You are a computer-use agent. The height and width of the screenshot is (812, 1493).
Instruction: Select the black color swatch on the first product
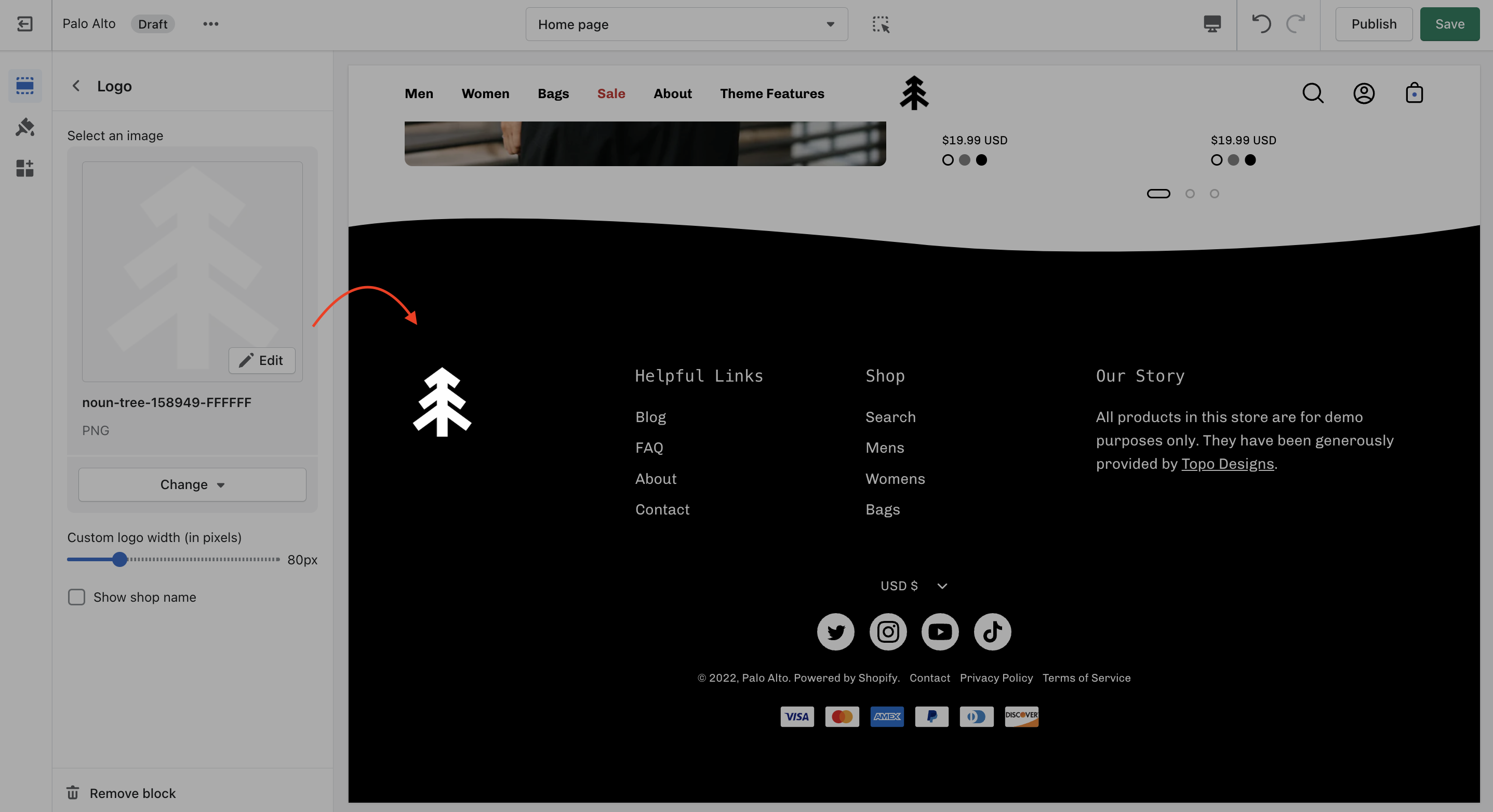(981, 160)
